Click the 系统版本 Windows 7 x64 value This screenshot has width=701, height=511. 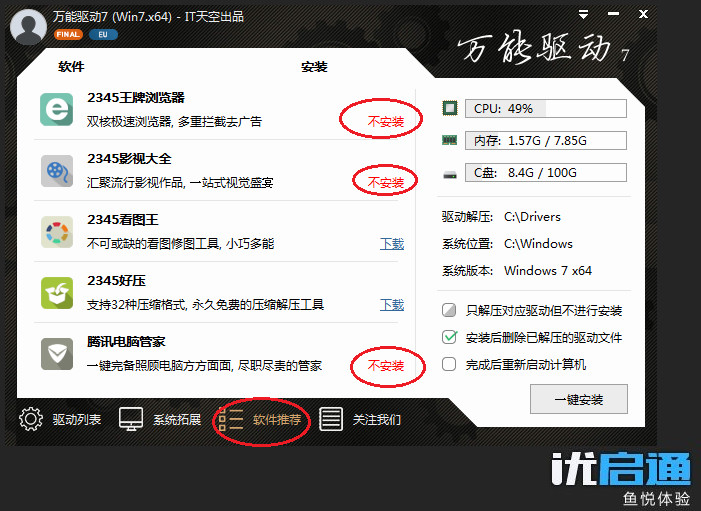548,270
